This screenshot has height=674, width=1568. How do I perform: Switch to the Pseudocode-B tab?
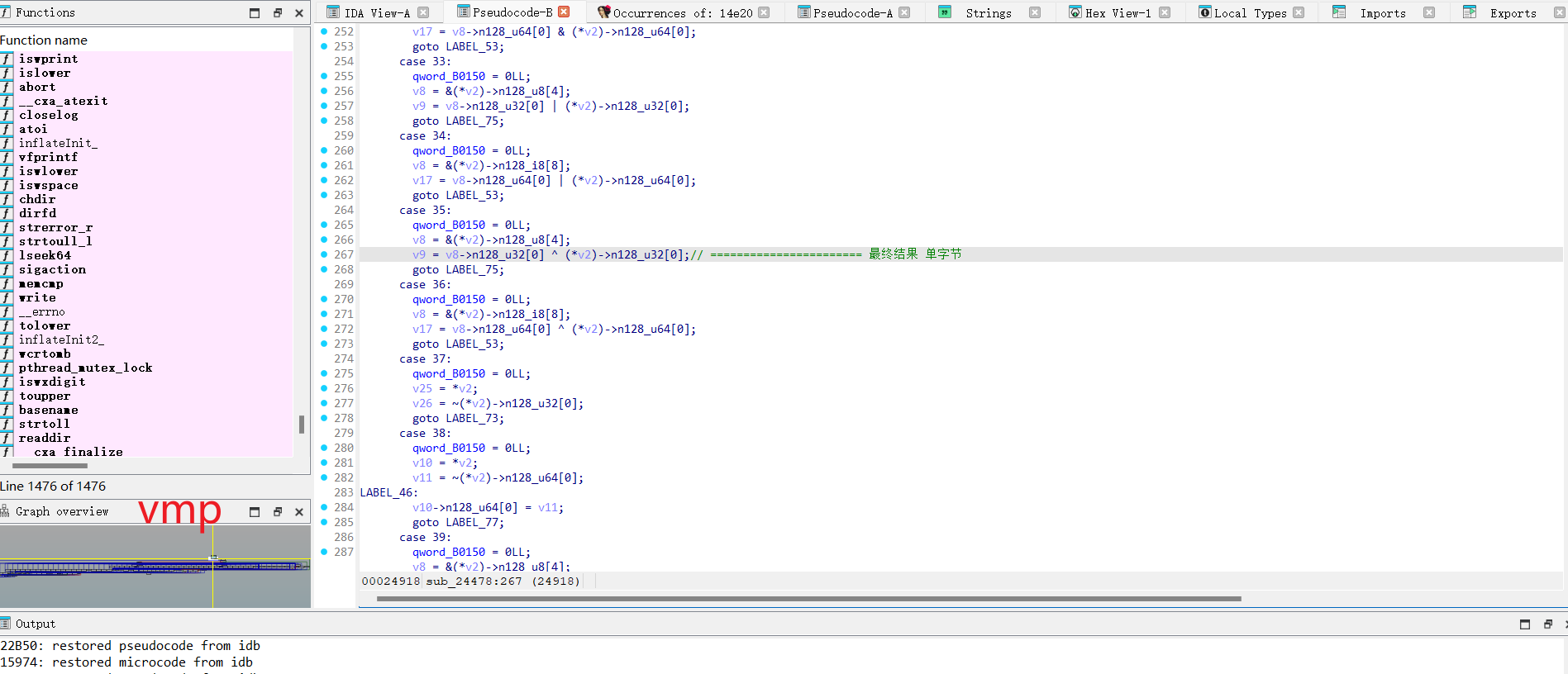coord(512,12)
